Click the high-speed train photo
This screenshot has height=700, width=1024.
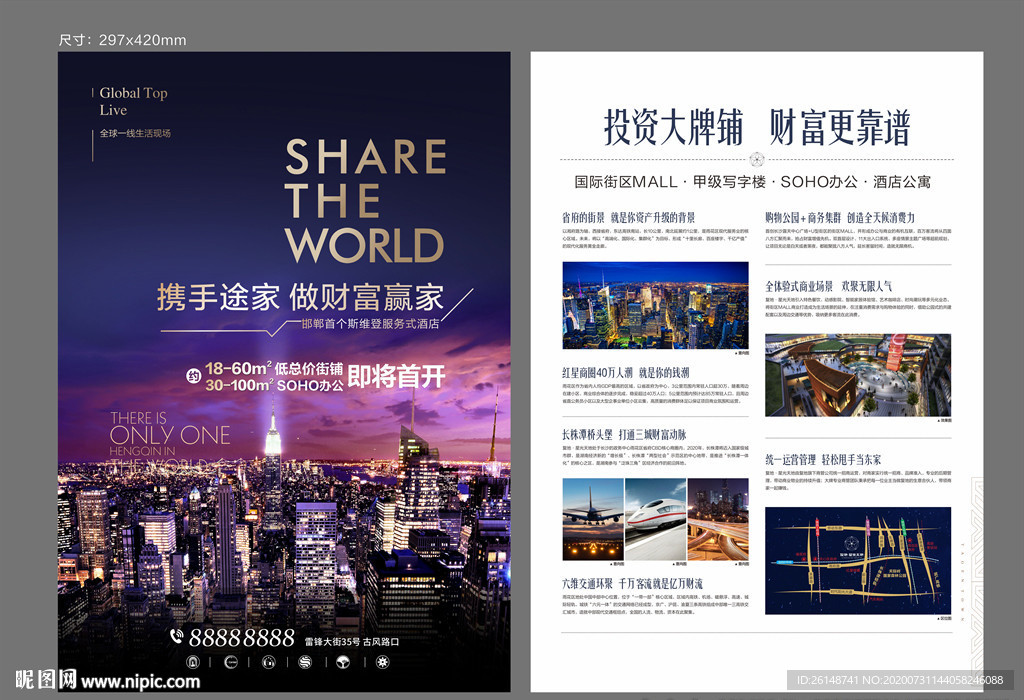[655, 519]
